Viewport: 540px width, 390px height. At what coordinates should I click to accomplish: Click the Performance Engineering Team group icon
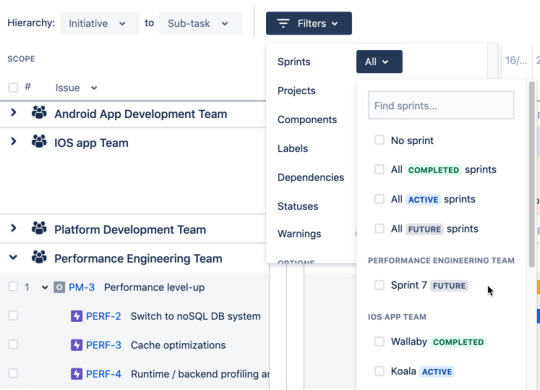[x=39, y=257]
